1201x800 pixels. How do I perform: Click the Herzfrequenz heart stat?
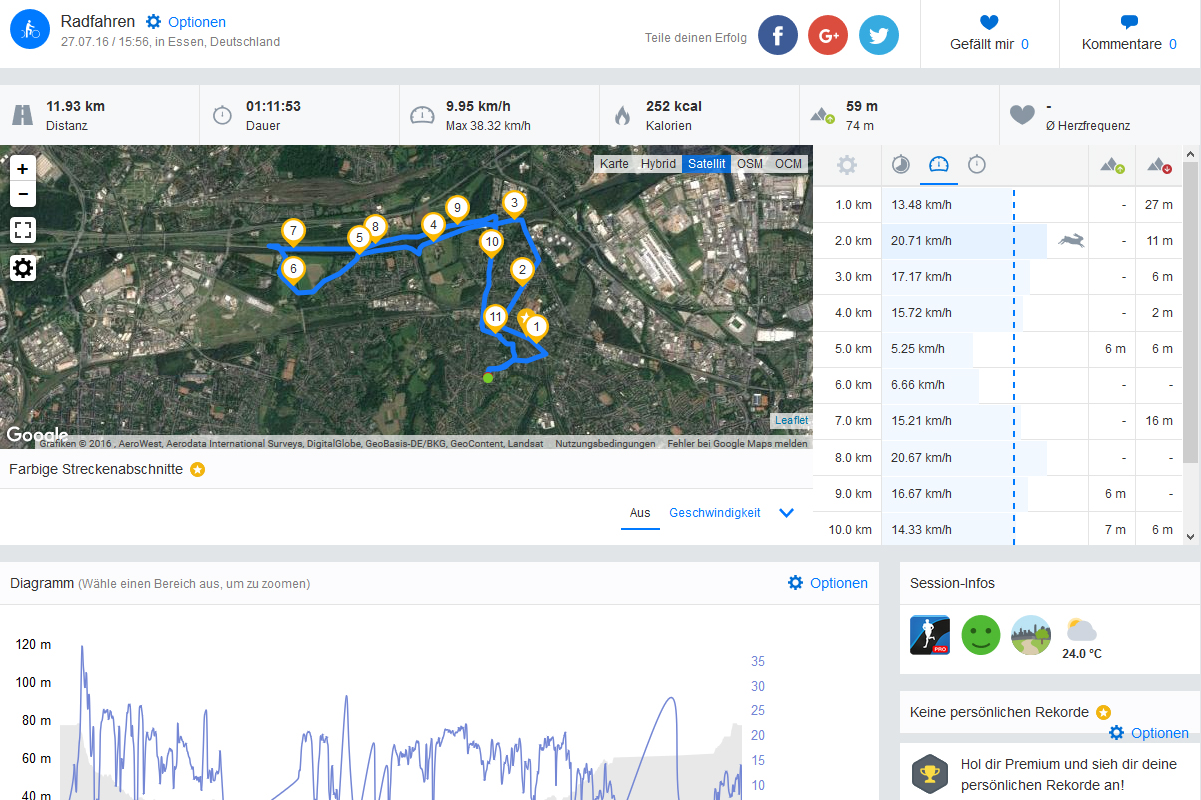[1100, 115]
